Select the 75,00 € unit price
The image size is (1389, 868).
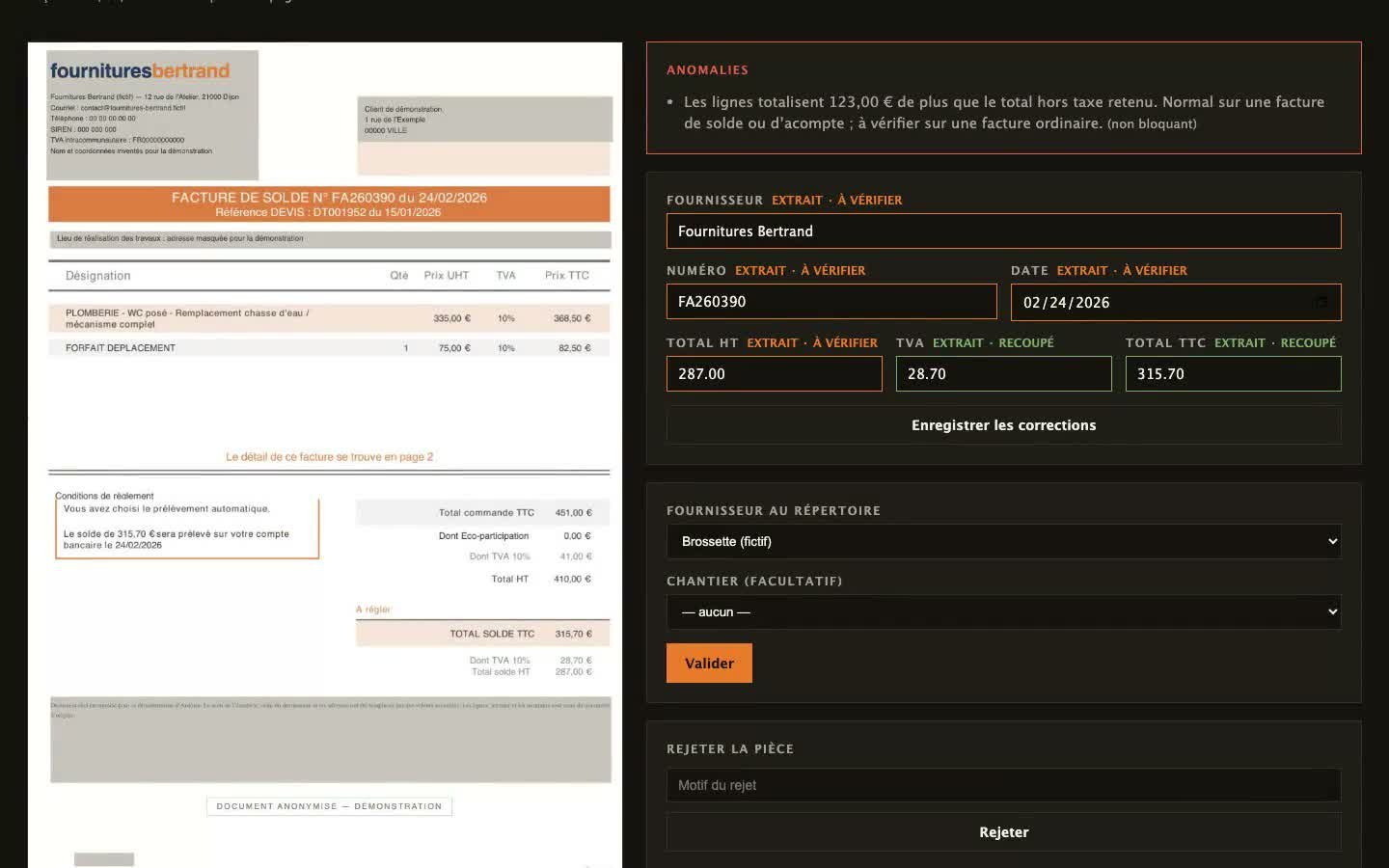[454, 348]
